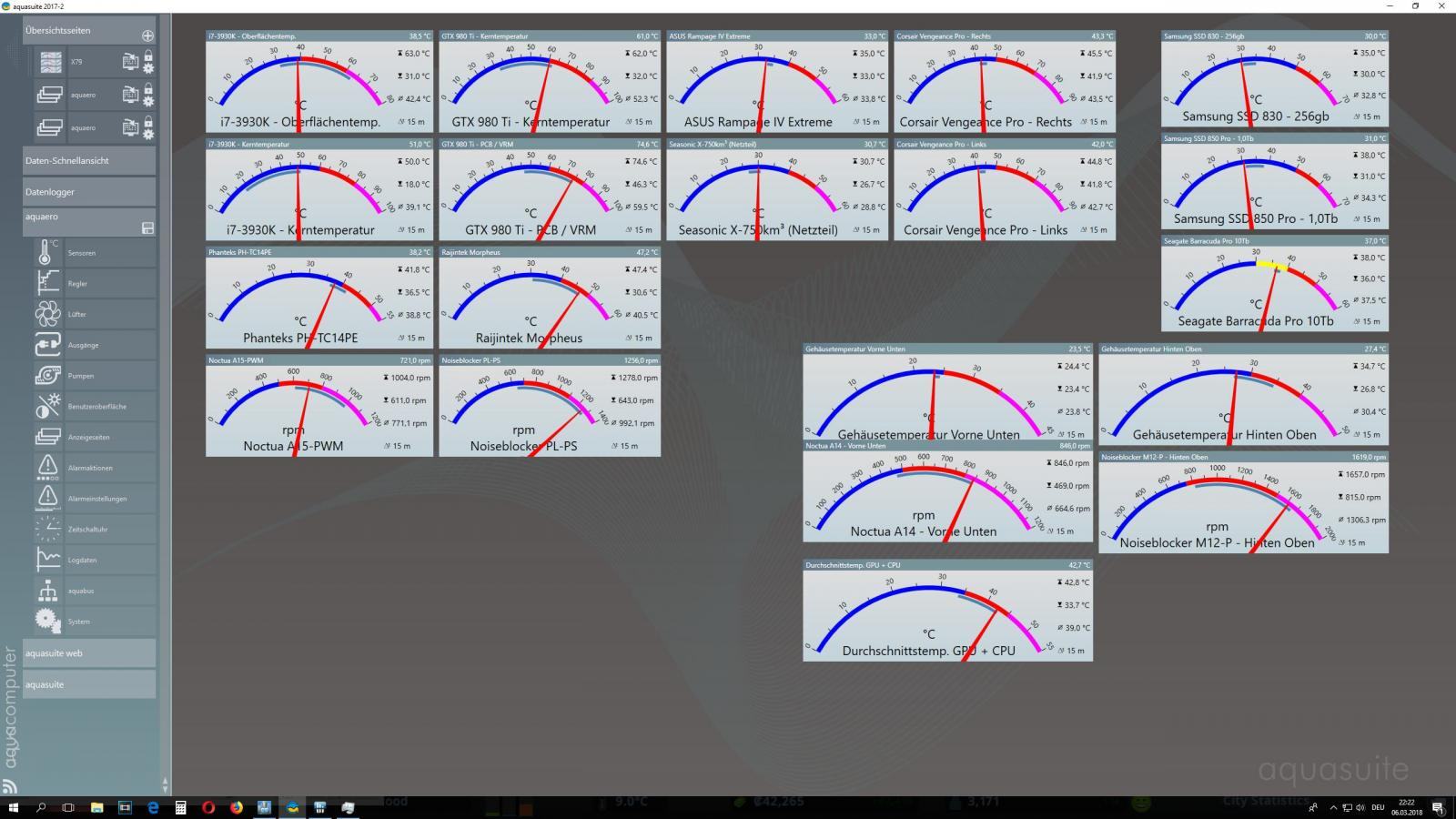Viewport: 1456px width, 819px height.
Task: Select the Samsung SSD 830 256gb gauge
Action: click(1275, 79)
